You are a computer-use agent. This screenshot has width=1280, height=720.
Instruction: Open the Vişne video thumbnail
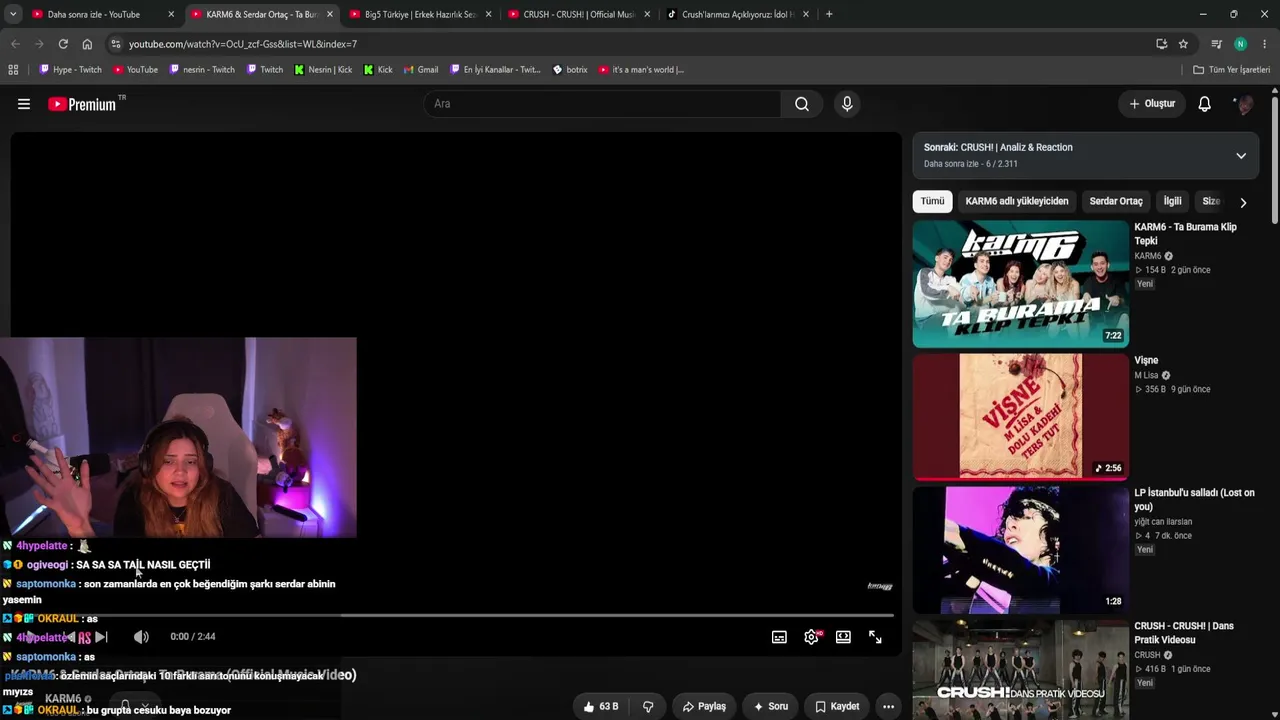(x=1021, y=417)
